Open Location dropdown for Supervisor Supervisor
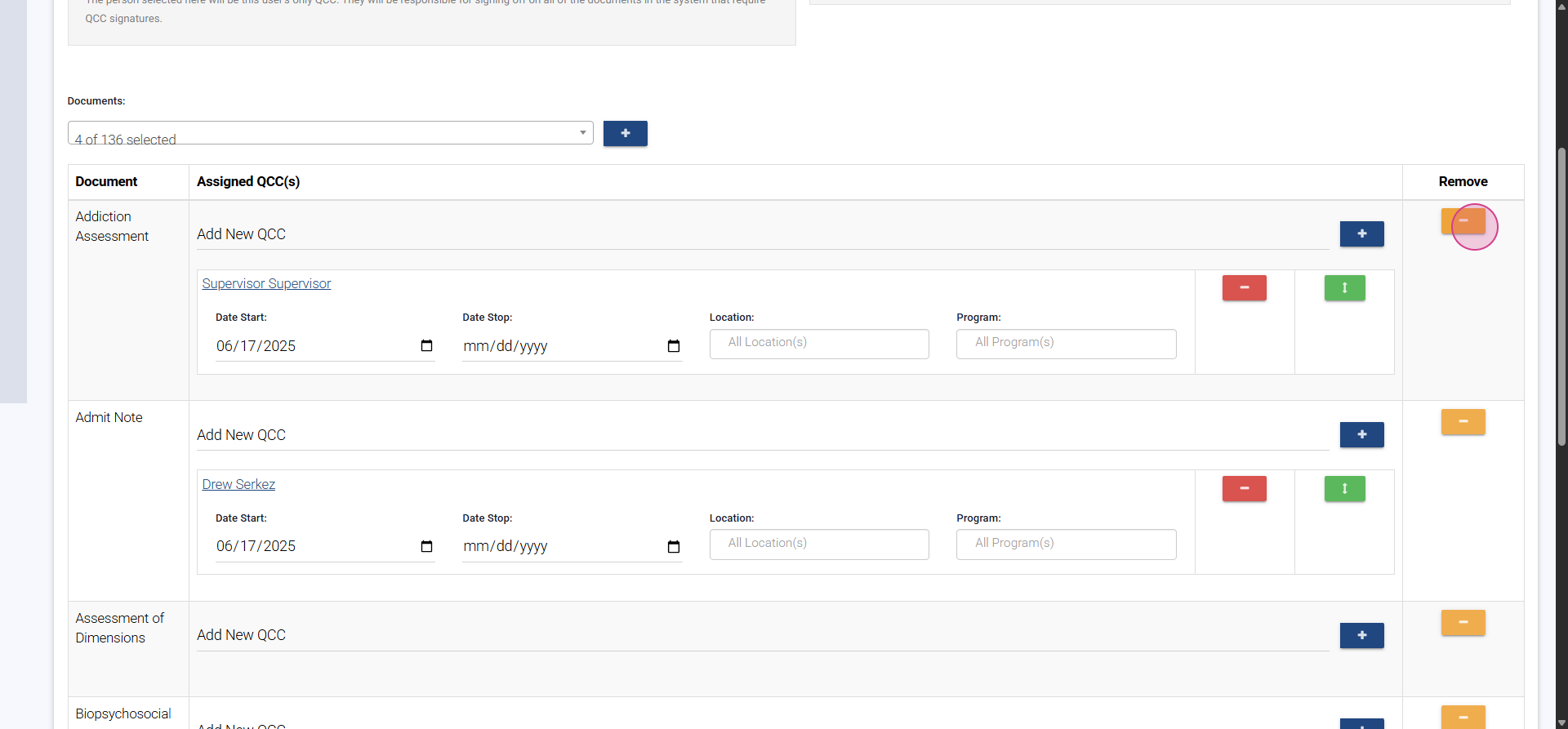The width and height of the screenshot is (1568, 729). click(818, 344)
